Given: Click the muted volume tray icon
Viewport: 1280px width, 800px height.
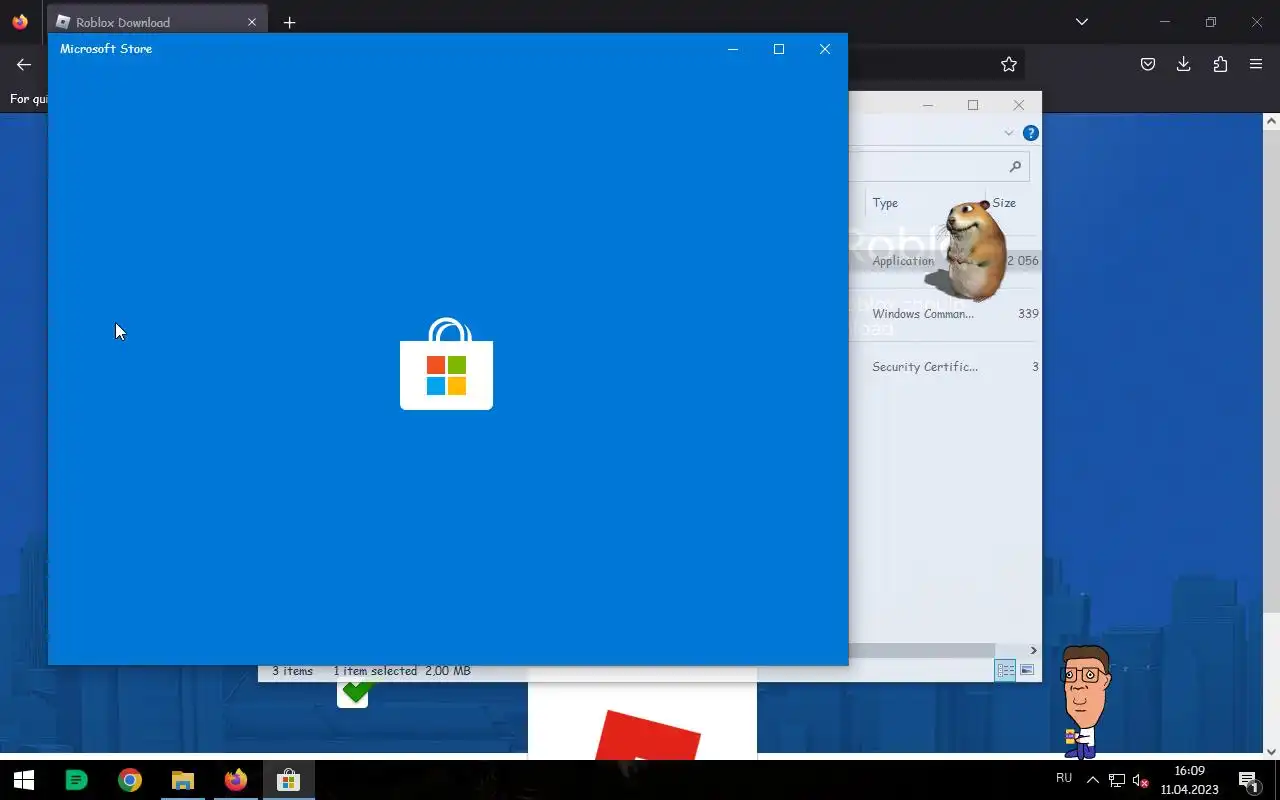Looking at the screenshot, I should coord(1139,780).
